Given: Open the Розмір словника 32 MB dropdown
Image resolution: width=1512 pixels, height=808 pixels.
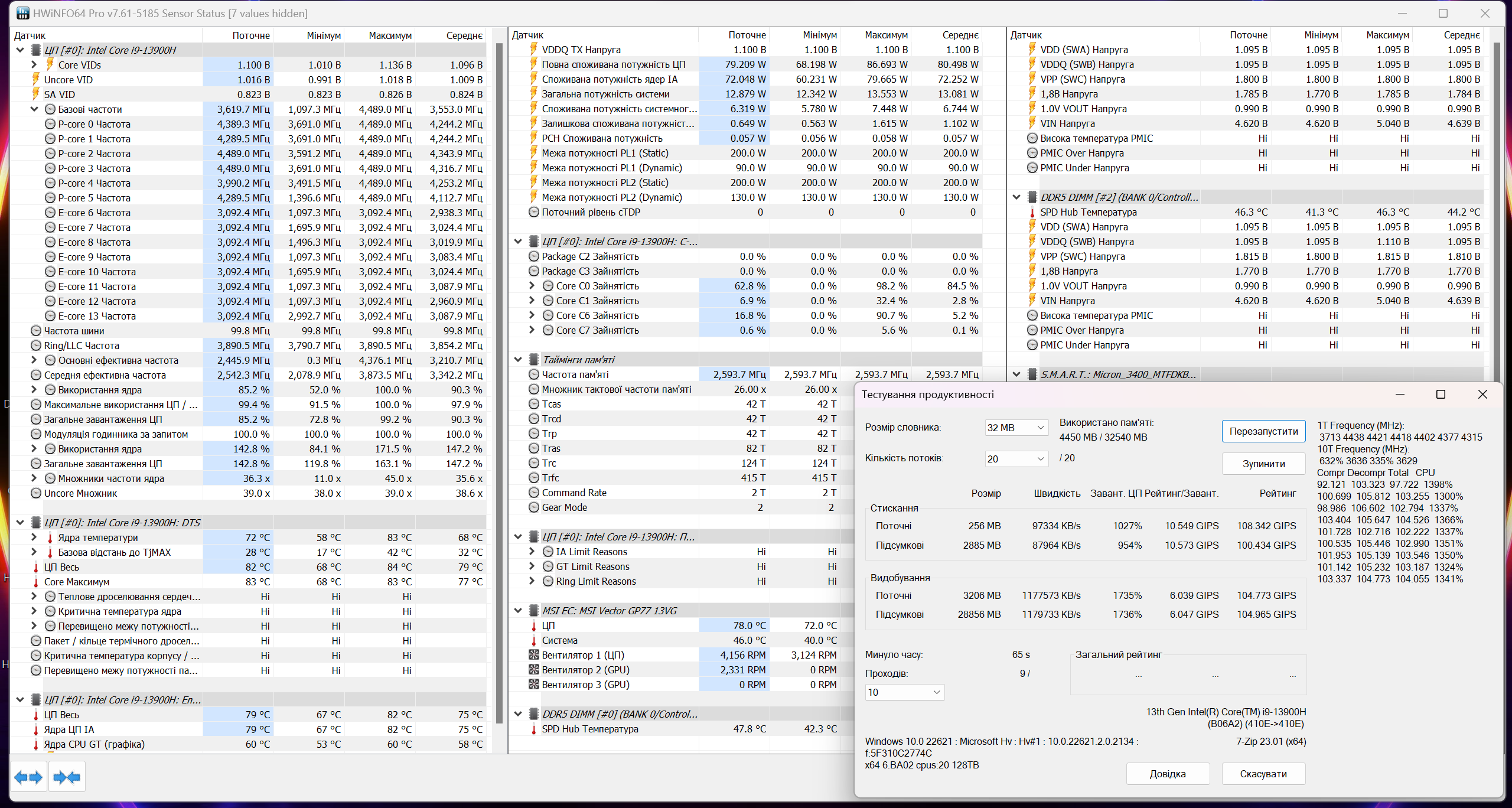Looking at the screenshot, I should pyautogui.click(x=1016, y=428).
